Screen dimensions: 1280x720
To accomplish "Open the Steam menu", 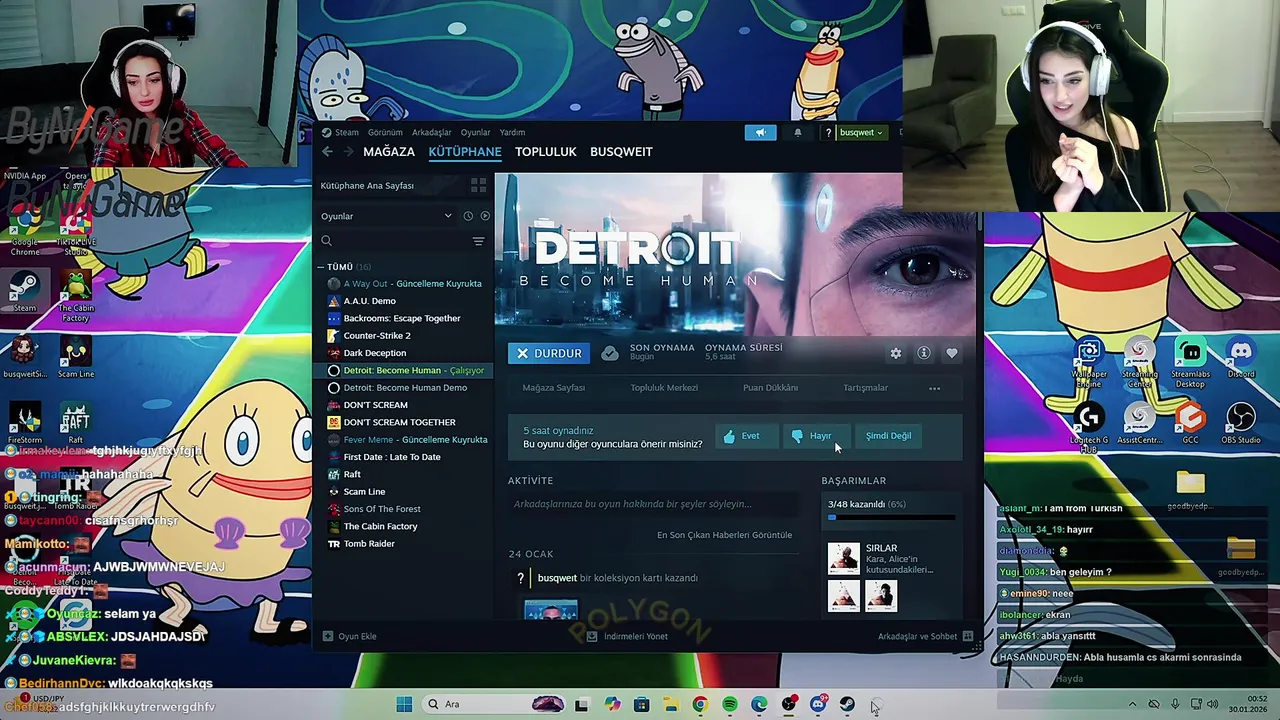I will (341, 132).
